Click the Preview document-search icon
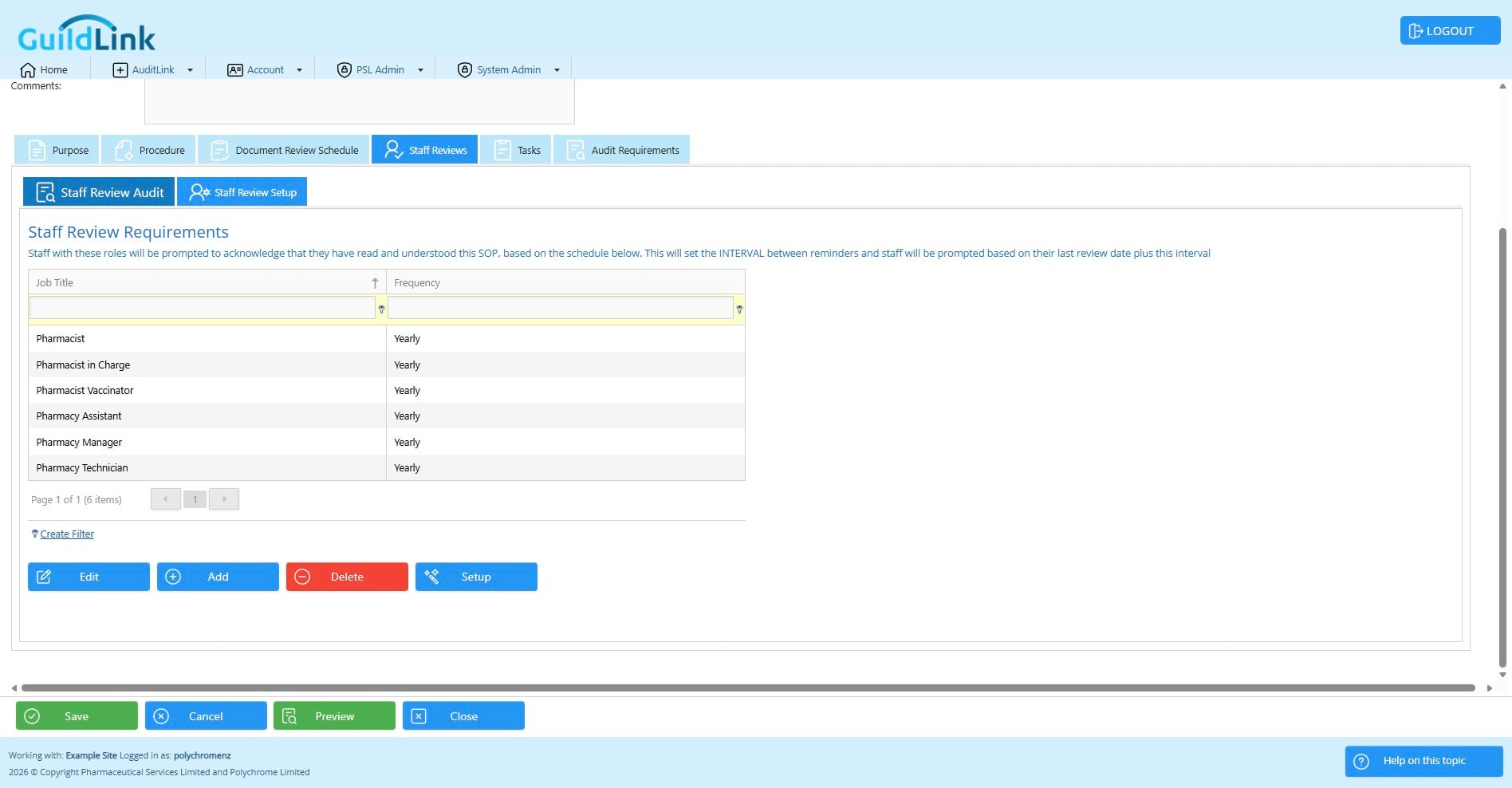 289,716
